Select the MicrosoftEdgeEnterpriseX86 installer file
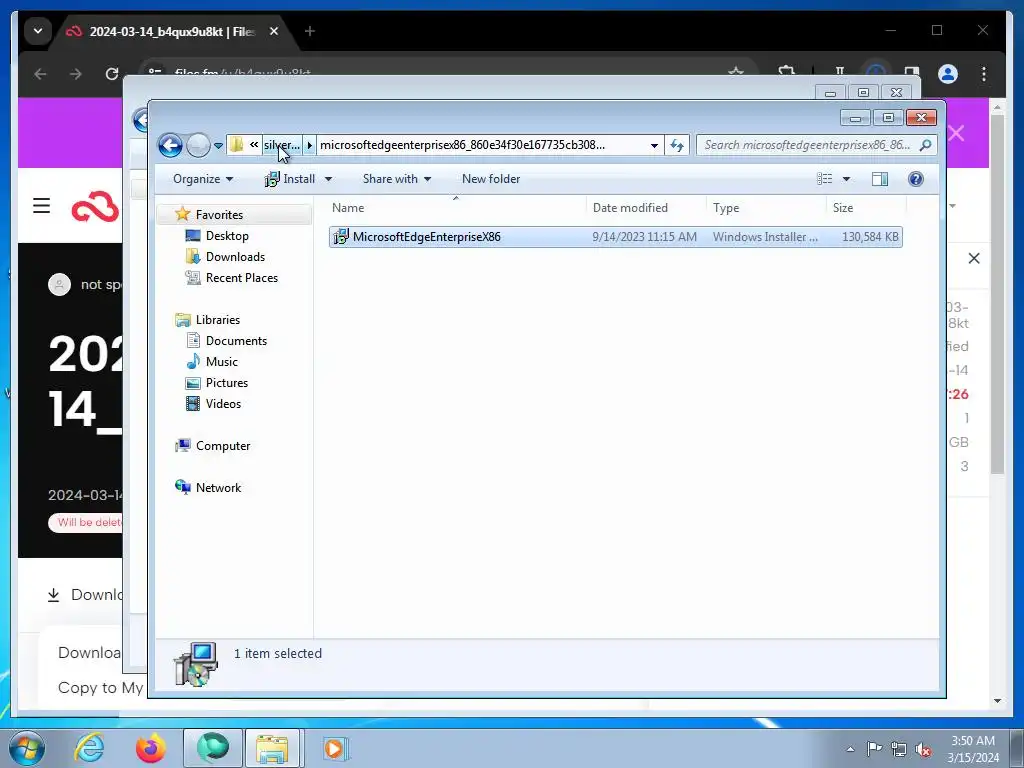1024x768 pixels. pyautogui.click(x=616, y=237)
